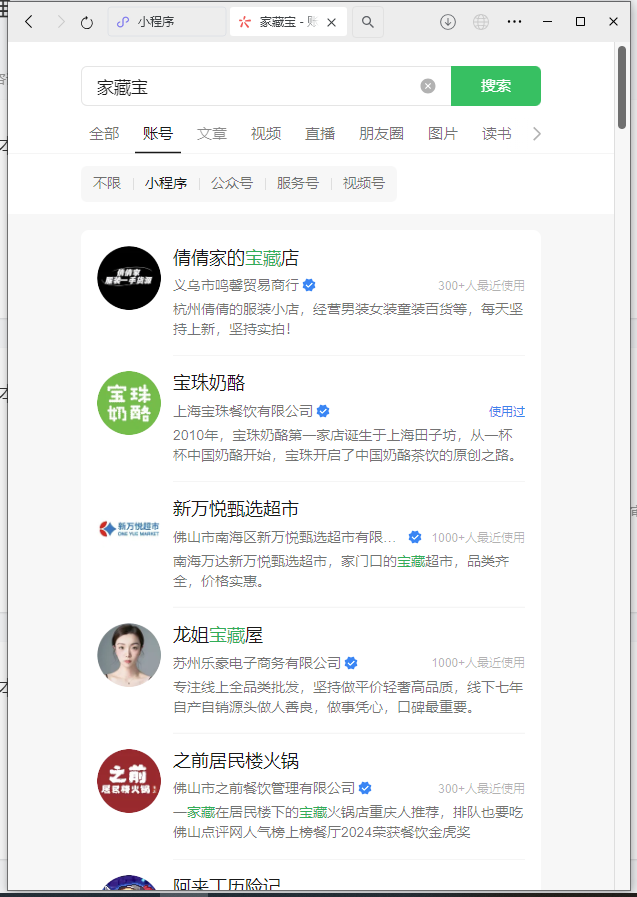Clear the search box with the X icon

click(x=428, y=86)
